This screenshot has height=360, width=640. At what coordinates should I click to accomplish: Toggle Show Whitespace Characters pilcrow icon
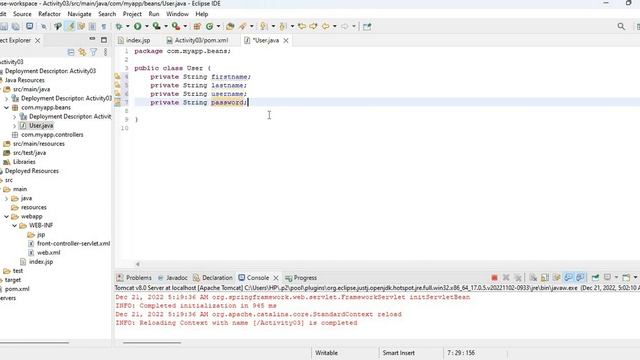coord(104,26)
